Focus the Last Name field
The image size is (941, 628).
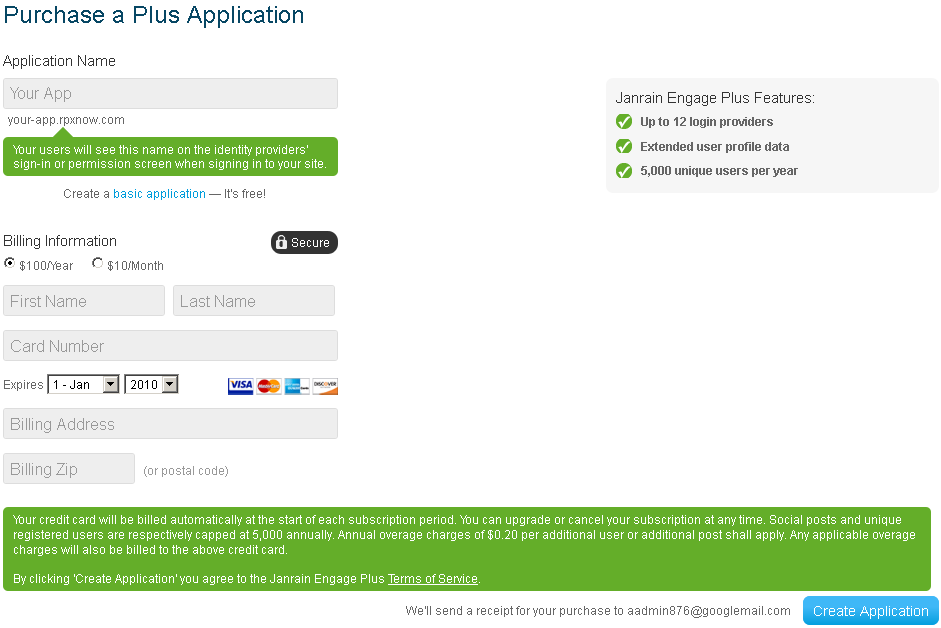(x=254, y=301)
